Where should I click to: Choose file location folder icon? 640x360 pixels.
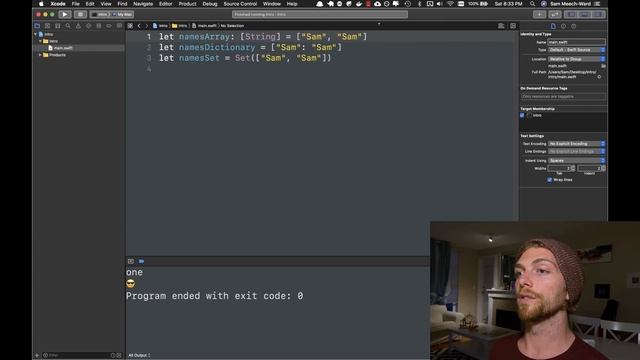603,66
